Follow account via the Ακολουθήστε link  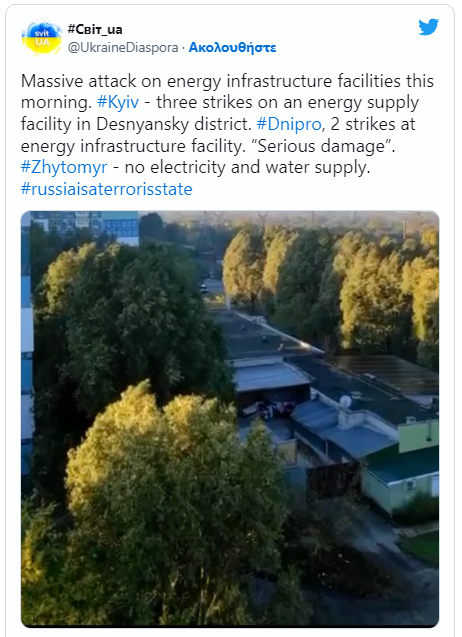coord(232,48)
